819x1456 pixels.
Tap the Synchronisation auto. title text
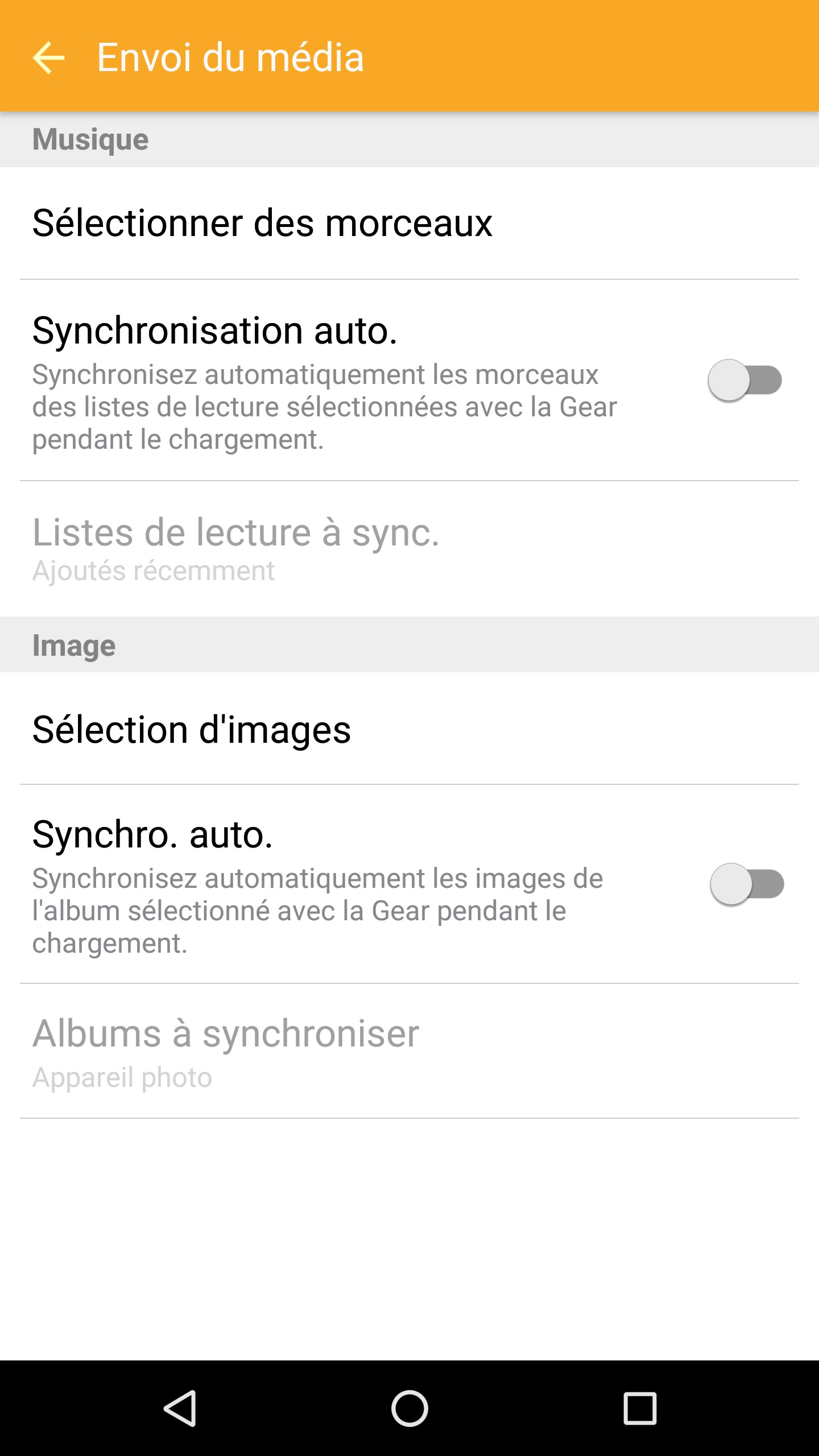(214, 330)
